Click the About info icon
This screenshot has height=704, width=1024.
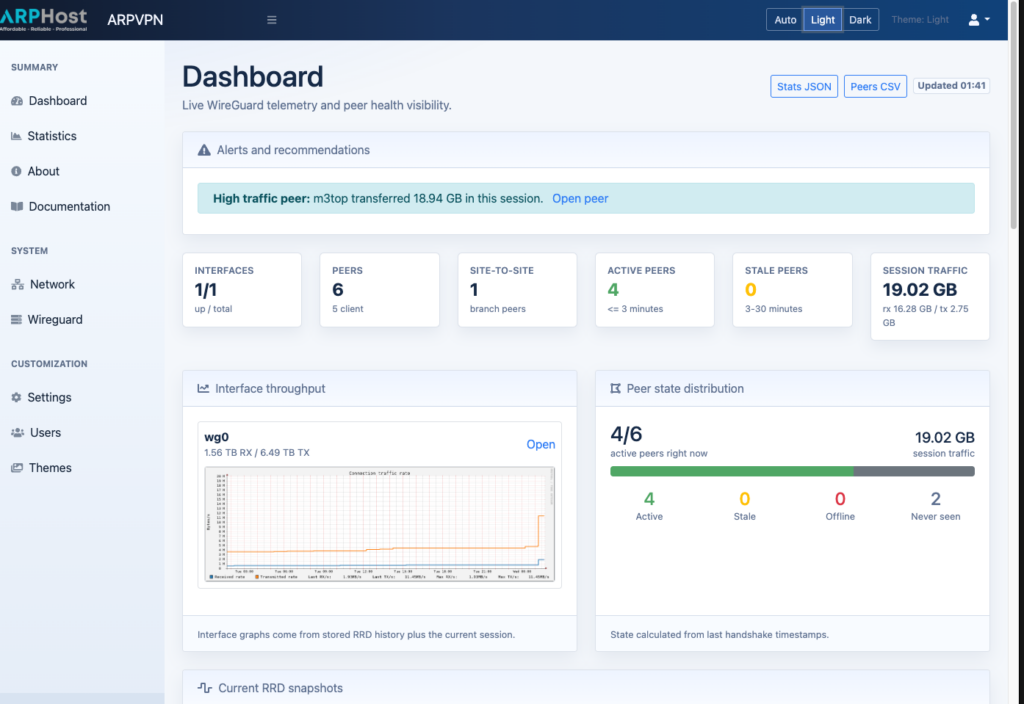[18, 171]
